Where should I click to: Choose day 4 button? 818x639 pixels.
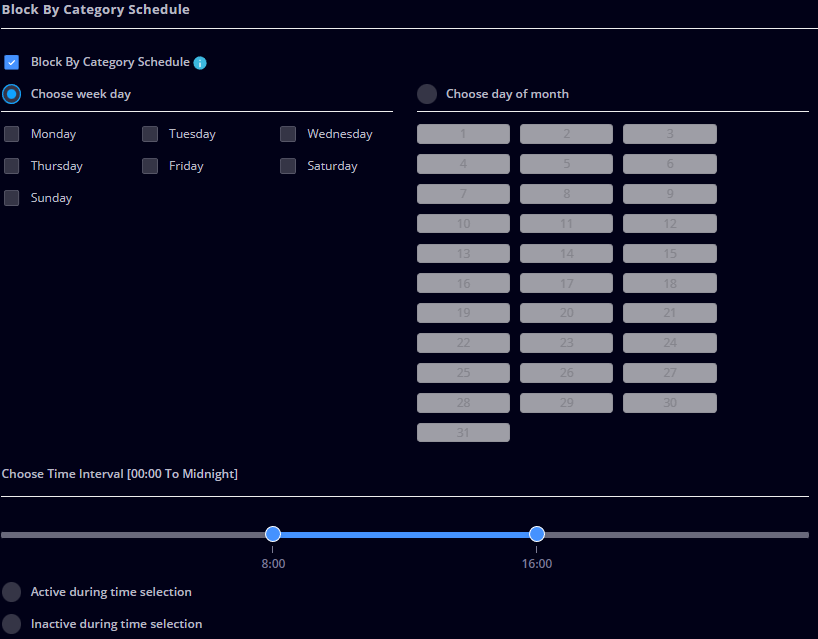pyautogui.click(x=463, y=164)
